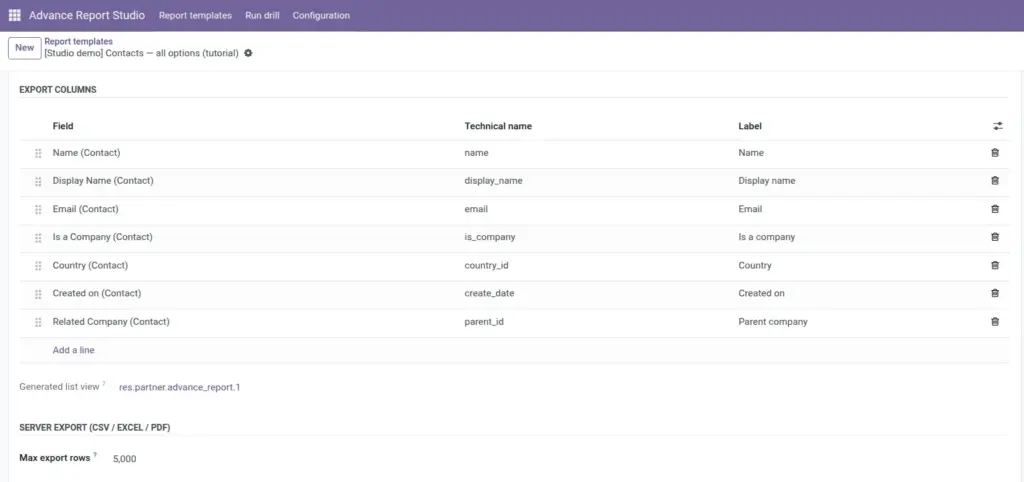Viewport: 1024px width, 482px height.
Task: Open the Report templates menu
Action: tap(195, 15)
